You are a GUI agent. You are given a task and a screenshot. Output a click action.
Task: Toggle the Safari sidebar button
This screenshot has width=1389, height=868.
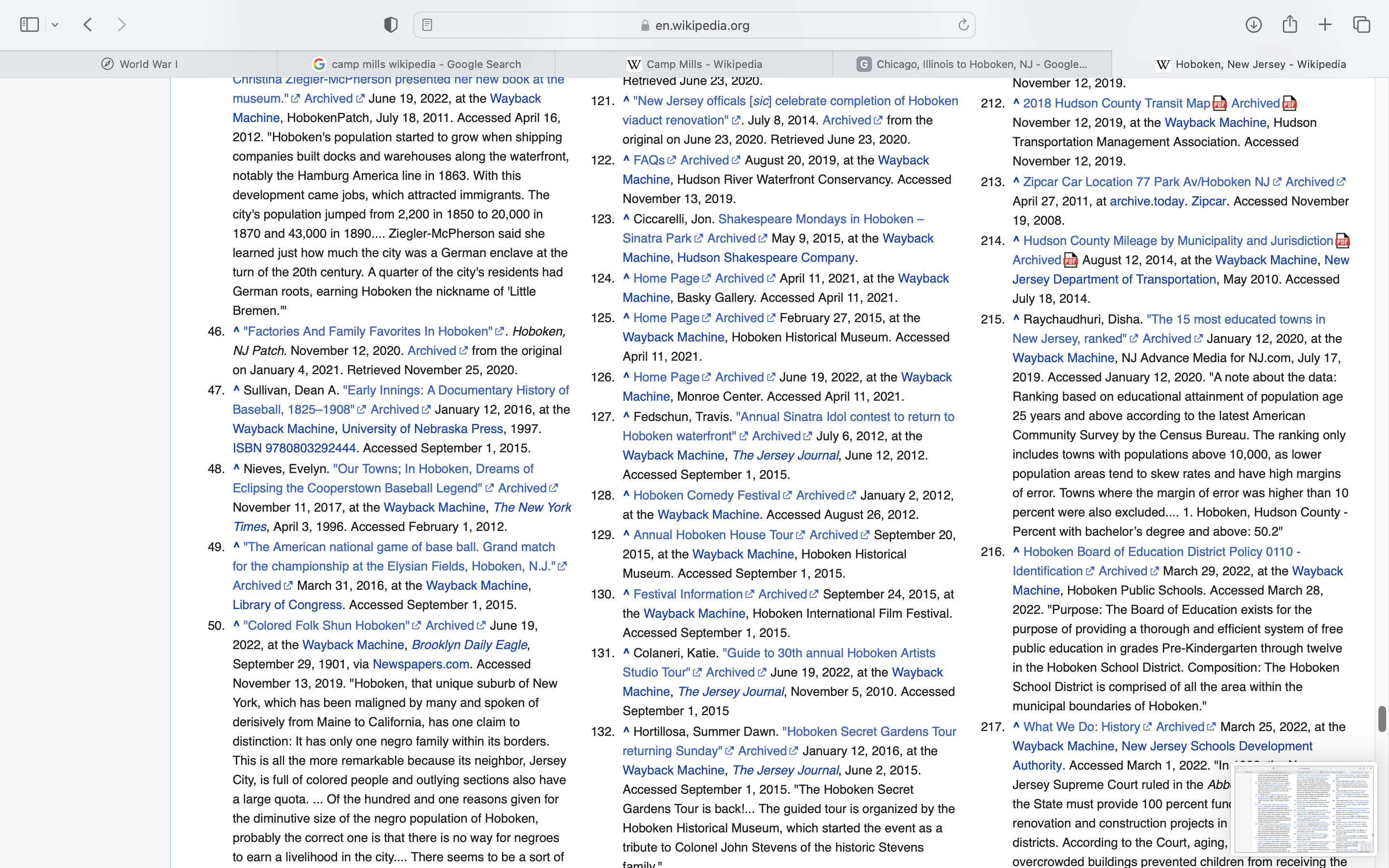(x=29, y=25)
